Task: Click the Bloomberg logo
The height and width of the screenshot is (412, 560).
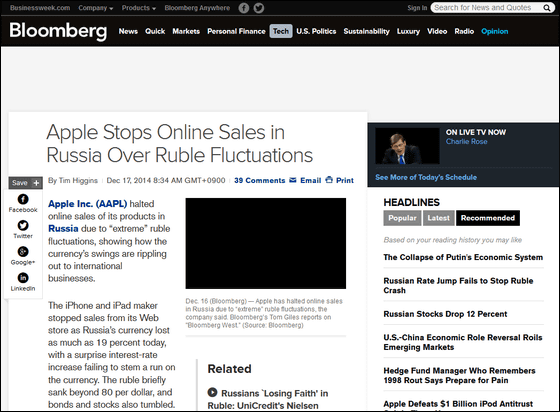Action: [x=58, y=31]
